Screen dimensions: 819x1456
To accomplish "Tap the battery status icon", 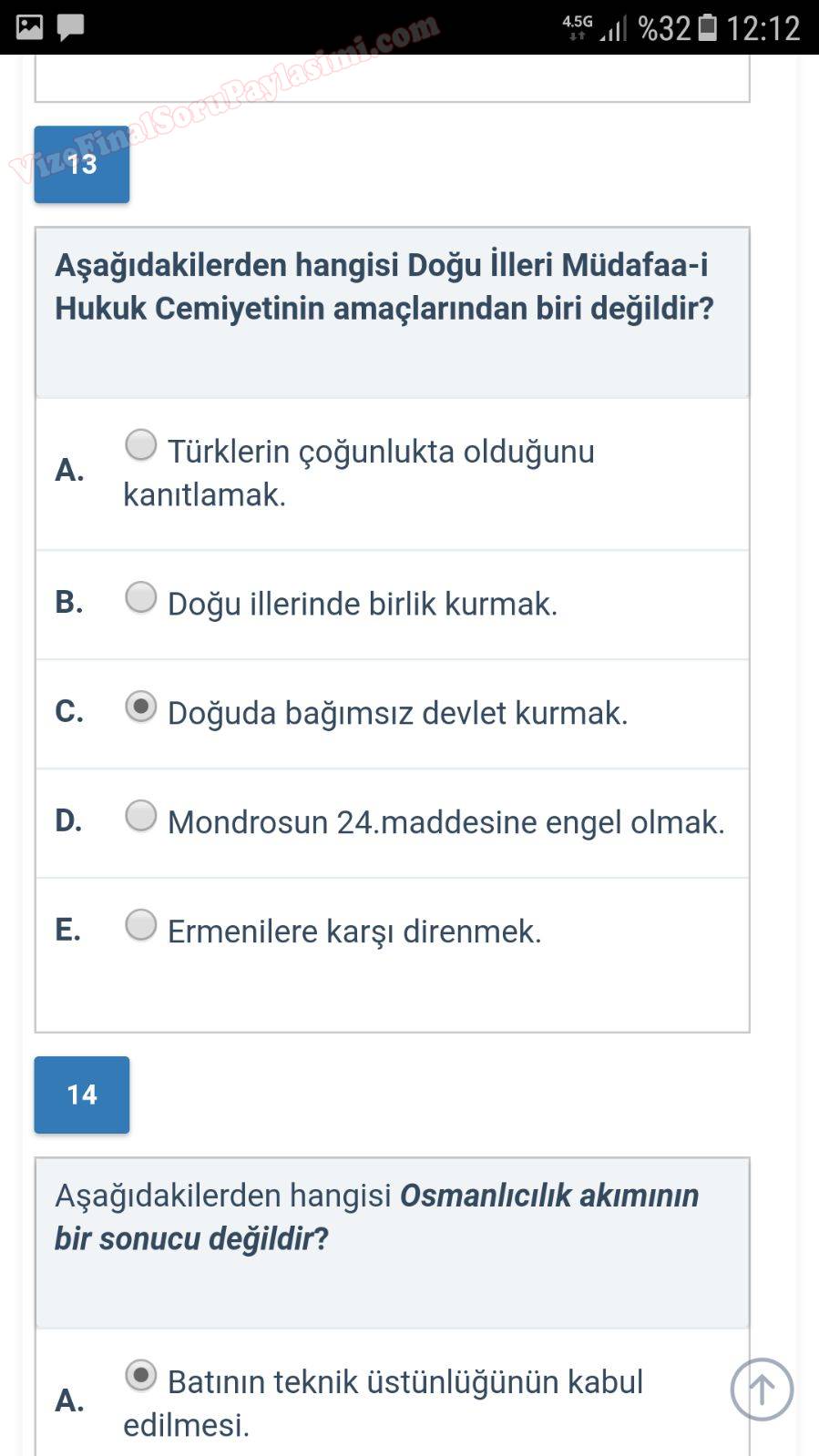I will tap(708, 28).
